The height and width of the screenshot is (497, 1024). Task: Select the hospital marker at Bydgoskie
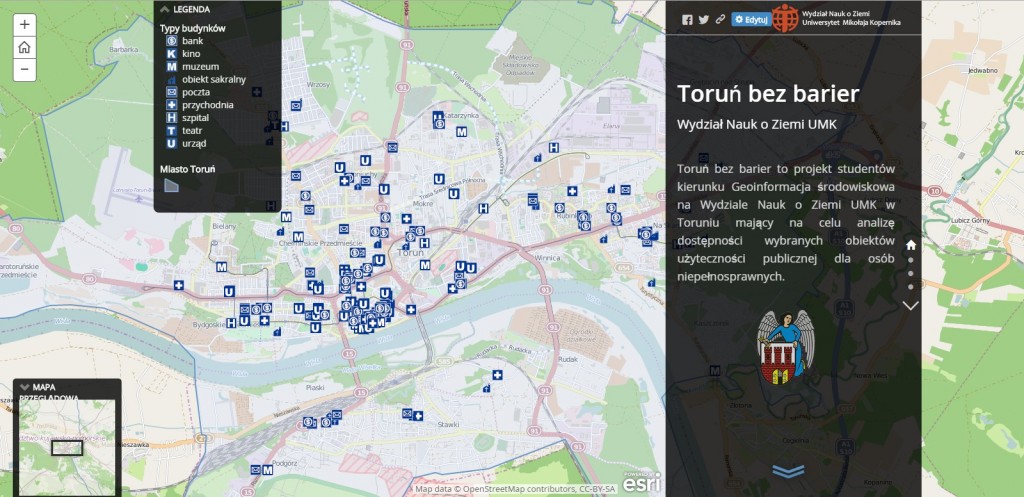point(231,323)
